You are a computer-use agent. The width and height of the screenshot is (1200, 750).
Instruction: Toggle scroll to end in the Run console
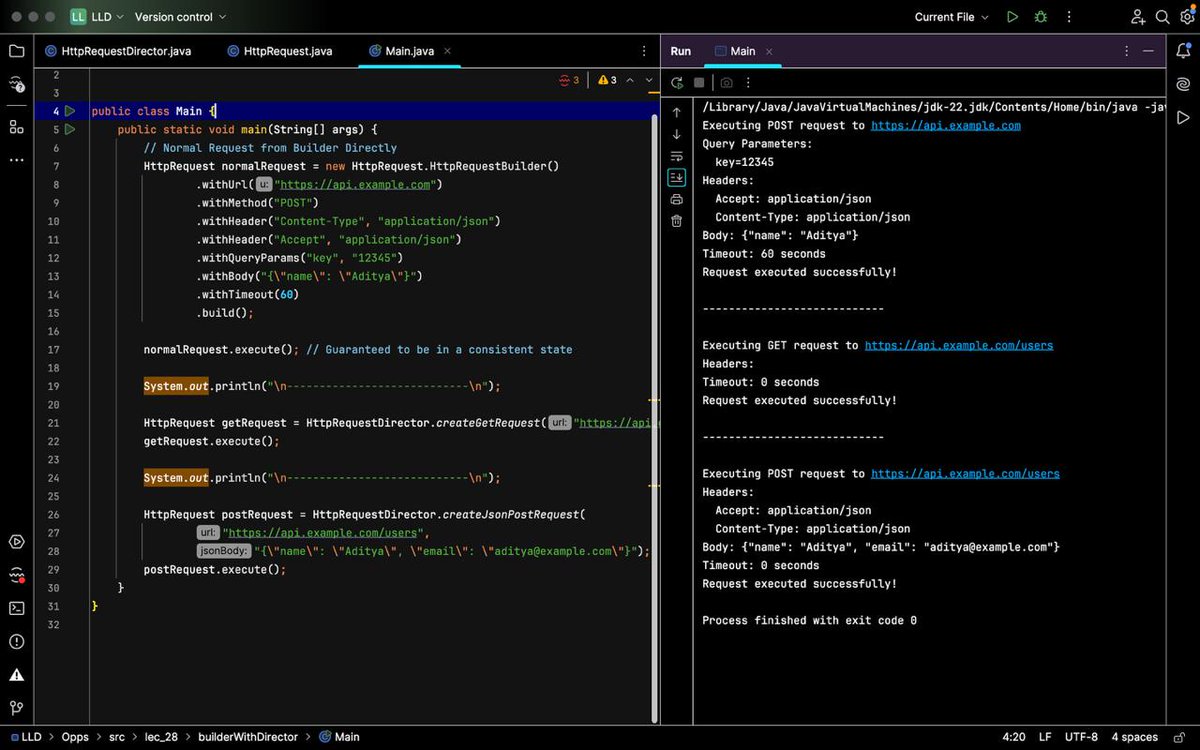coord(677,177)
